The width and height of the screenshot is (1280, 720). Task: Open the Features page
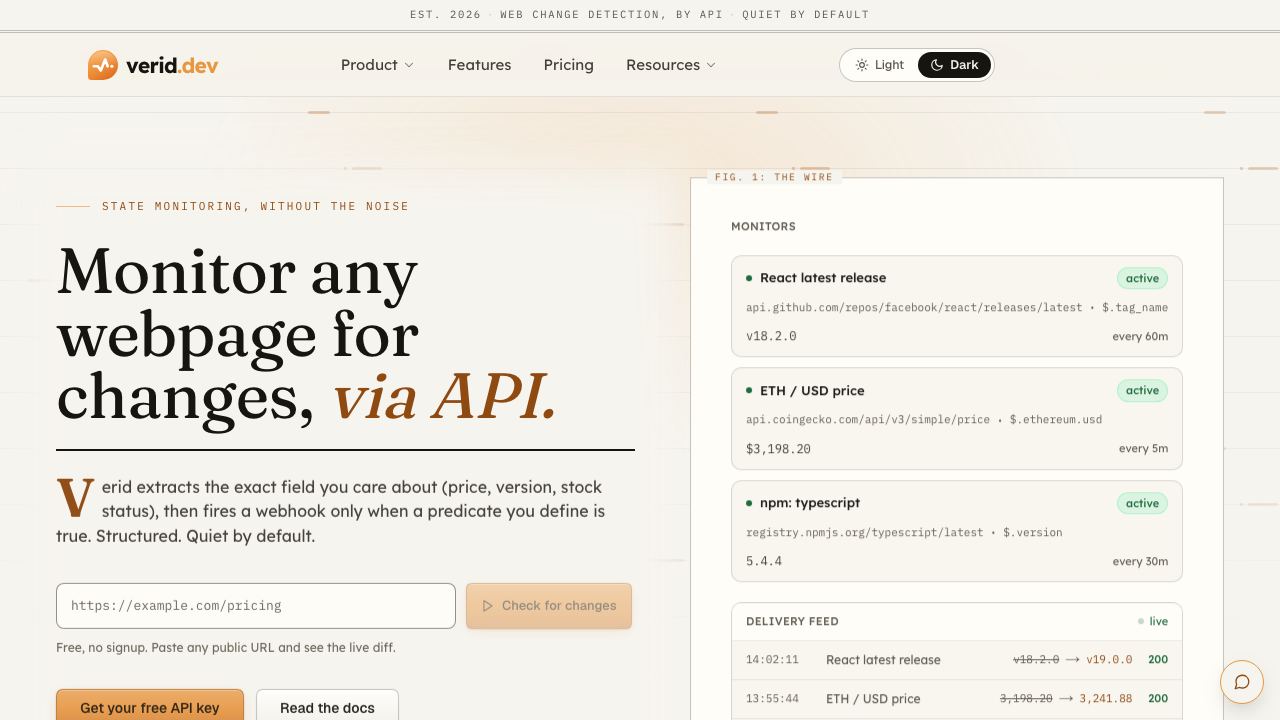(x=479, y=65)
